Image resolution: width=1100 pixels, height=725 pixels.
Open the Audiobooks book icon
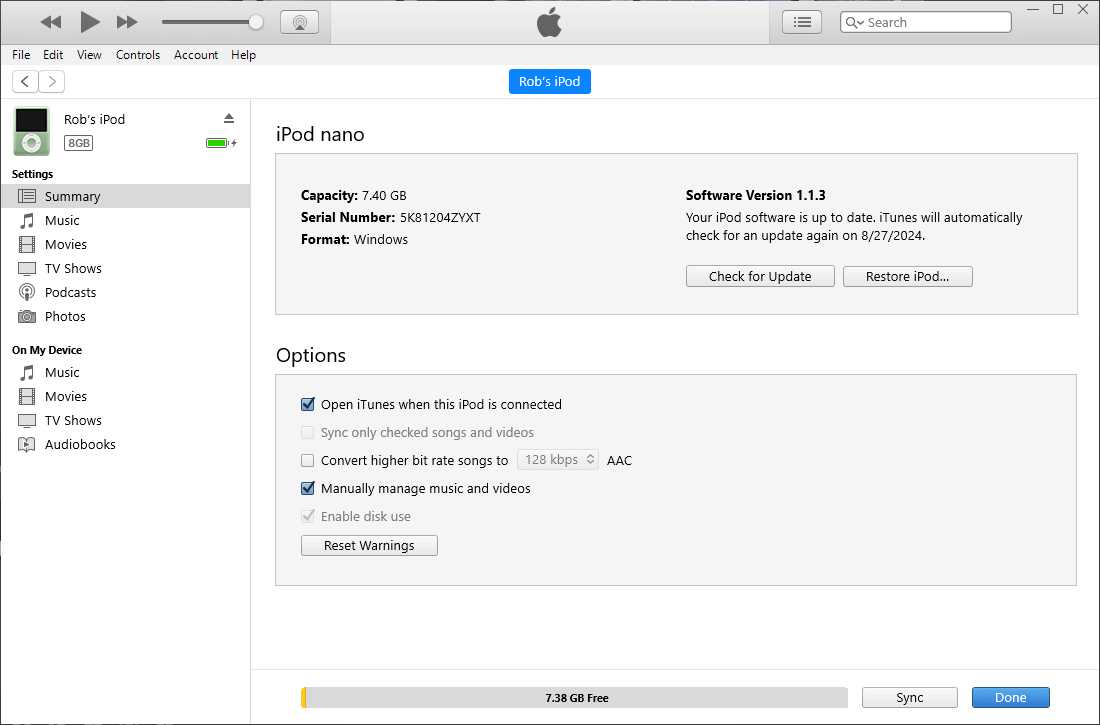pyautogui.click(x=27, y=444)
